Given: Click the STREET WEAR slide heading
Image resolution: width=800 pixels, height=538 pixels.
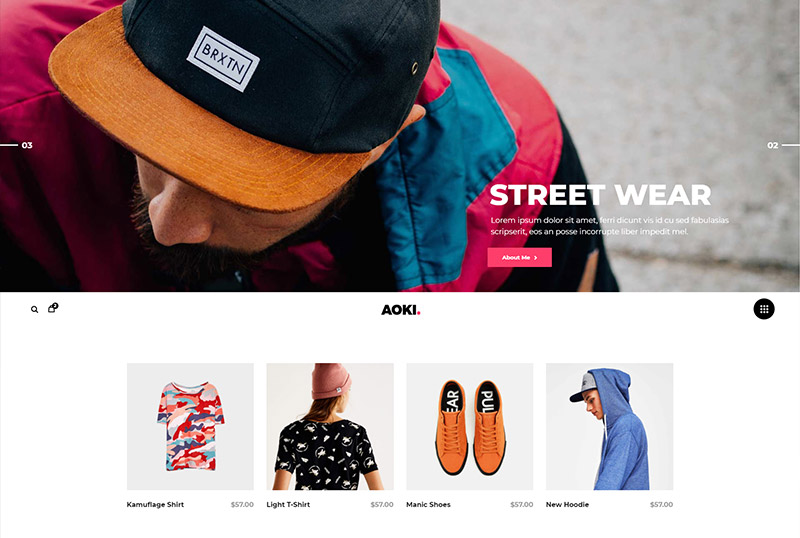Looking at the screenshot, I should click(600, 195).
